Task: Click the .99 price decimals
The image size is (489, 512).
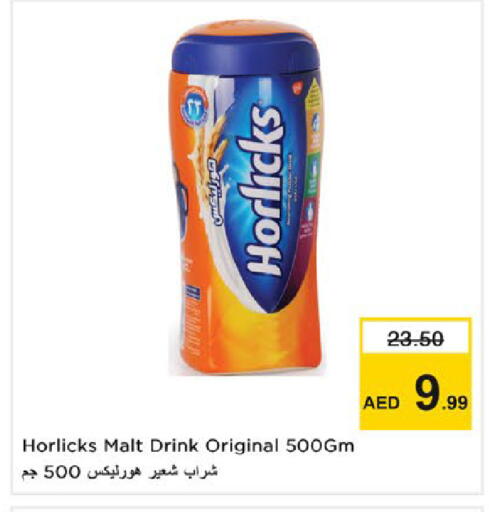Action: point(455,403)
